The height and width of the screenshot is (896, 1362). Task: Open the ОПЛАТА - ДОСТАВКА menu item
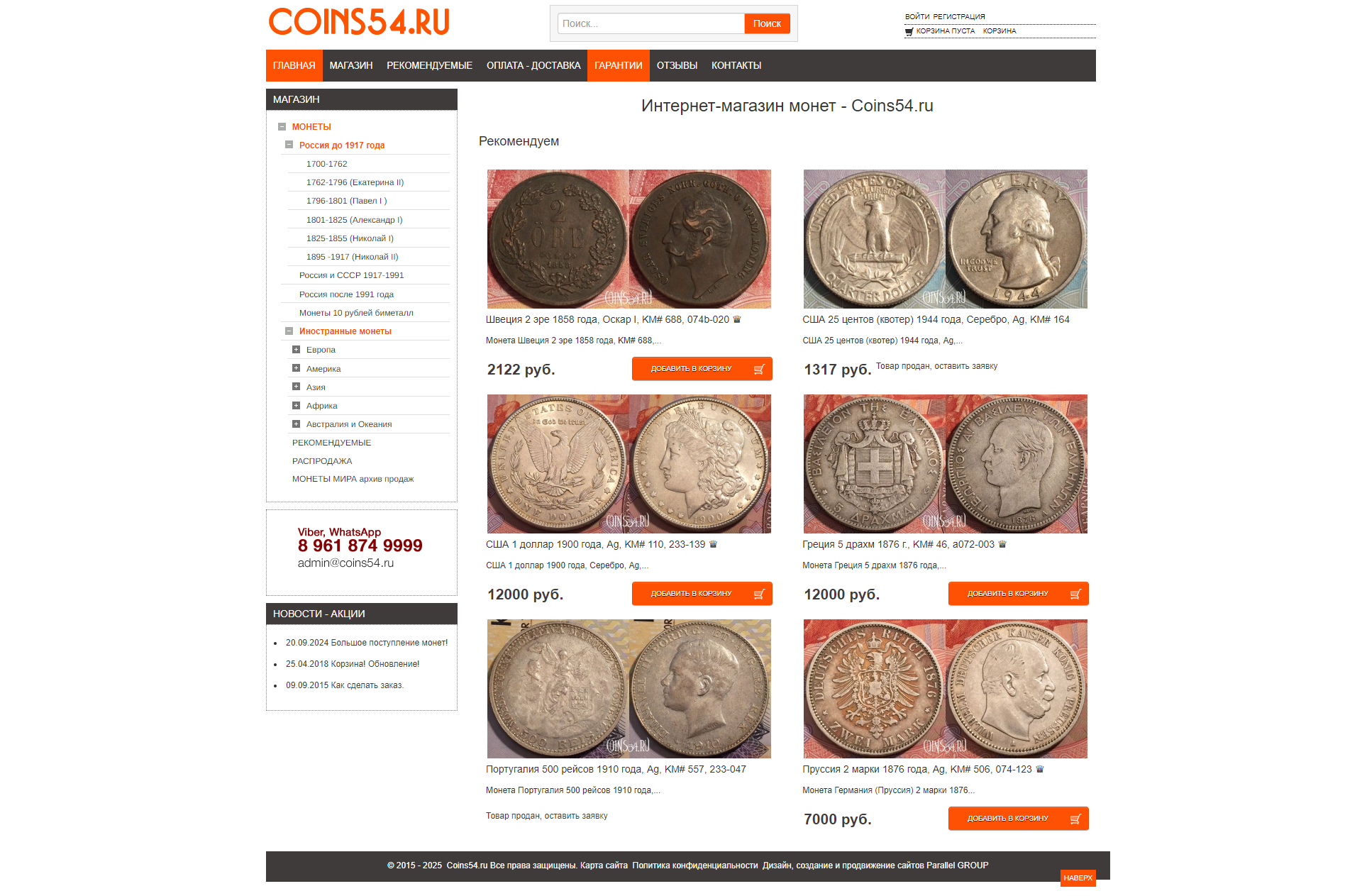pos(533,65)
